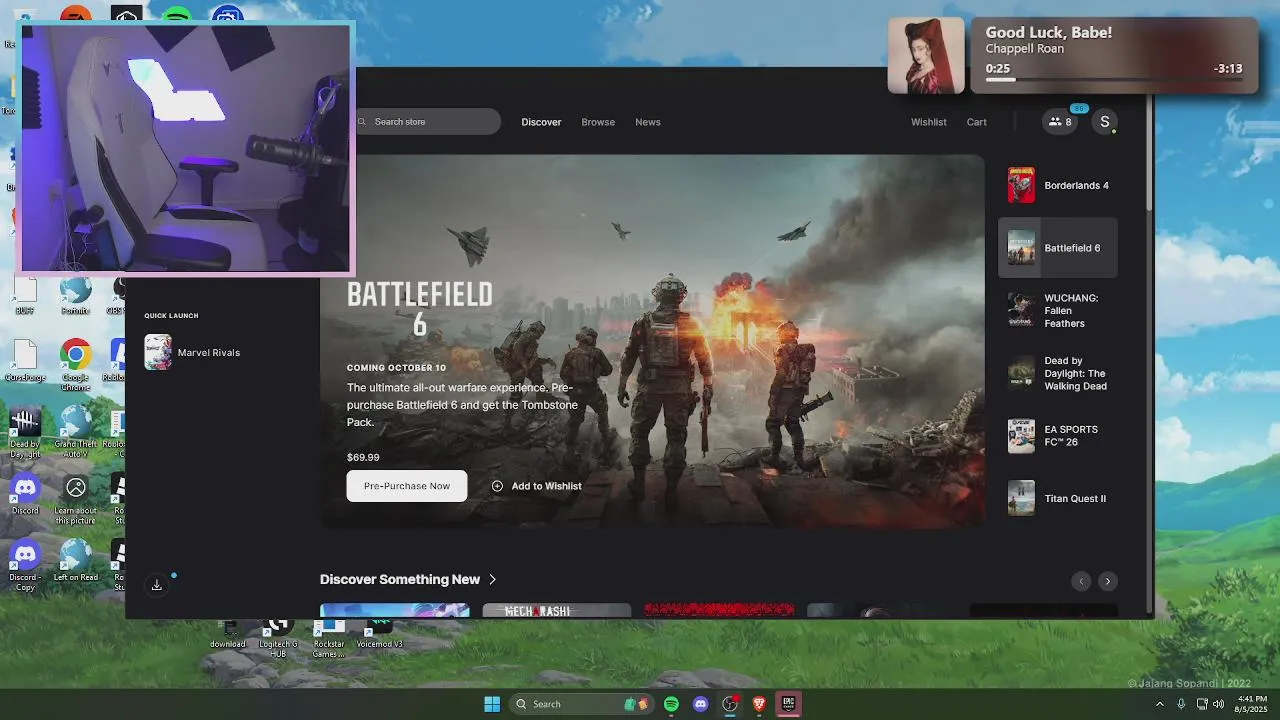Open Brave browser from the taskbar
This screenshot has width=1280, height=720.
(759, 704)
